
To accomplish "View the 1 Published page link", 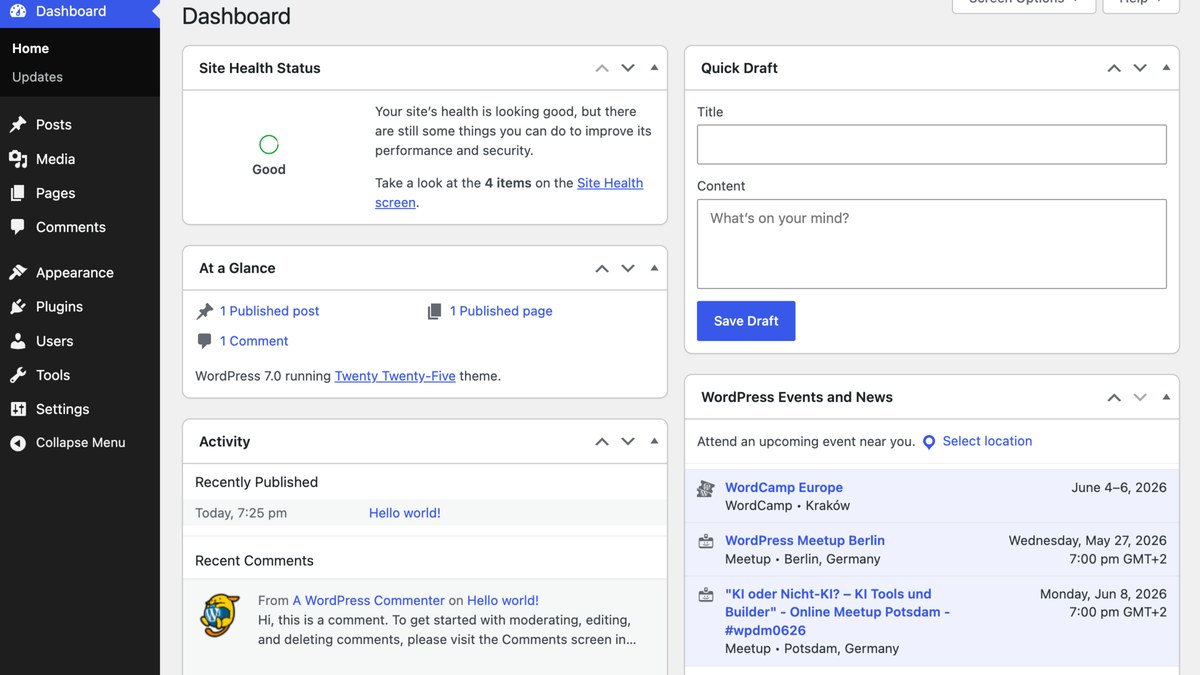I will pos(501,311).
